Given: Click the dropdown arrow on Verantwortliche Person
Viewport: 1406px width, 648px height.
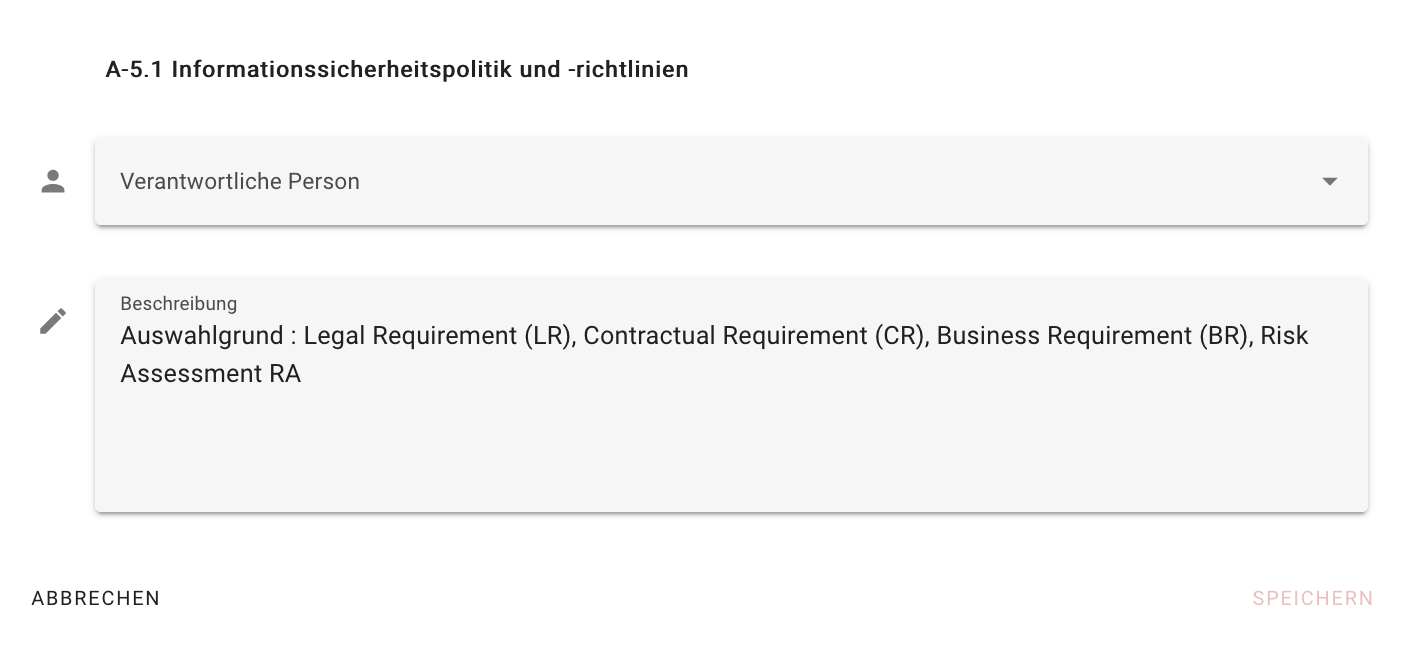Looking at the screenshot, I should [x=1330, y=181].
